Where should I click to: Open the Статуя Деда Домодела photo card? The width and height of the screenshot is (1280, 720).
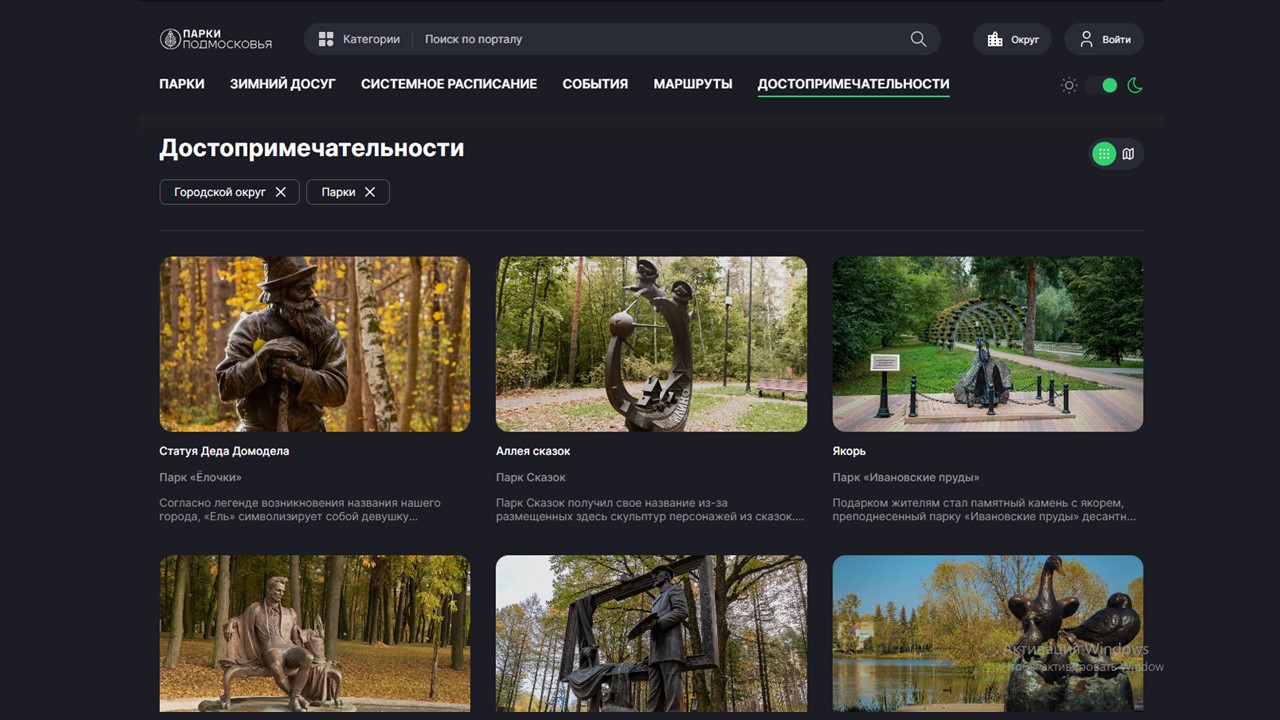[315, 344]
